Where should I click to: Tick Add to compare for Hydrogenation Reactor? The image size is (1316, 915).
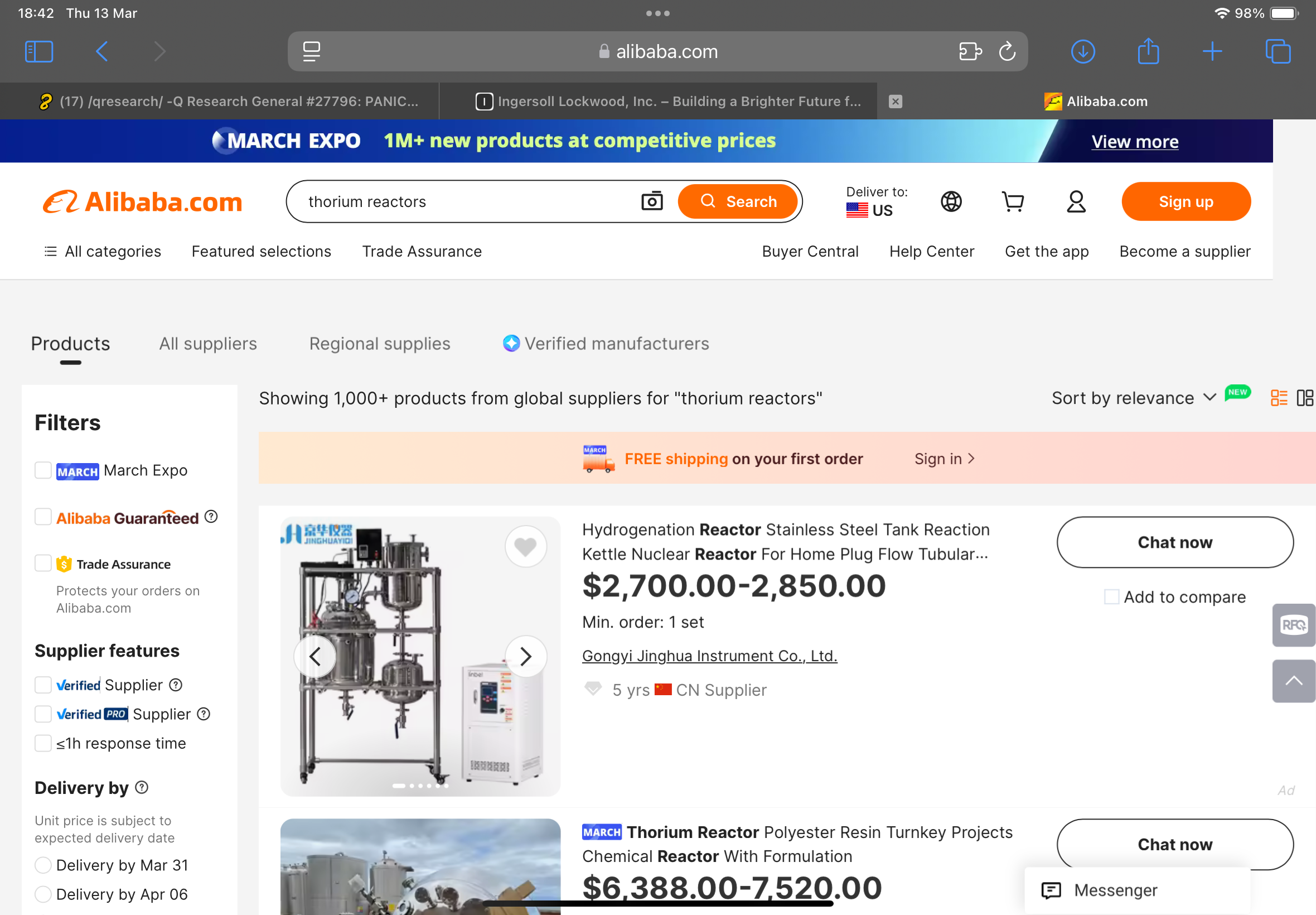(x=1111, y=597)
